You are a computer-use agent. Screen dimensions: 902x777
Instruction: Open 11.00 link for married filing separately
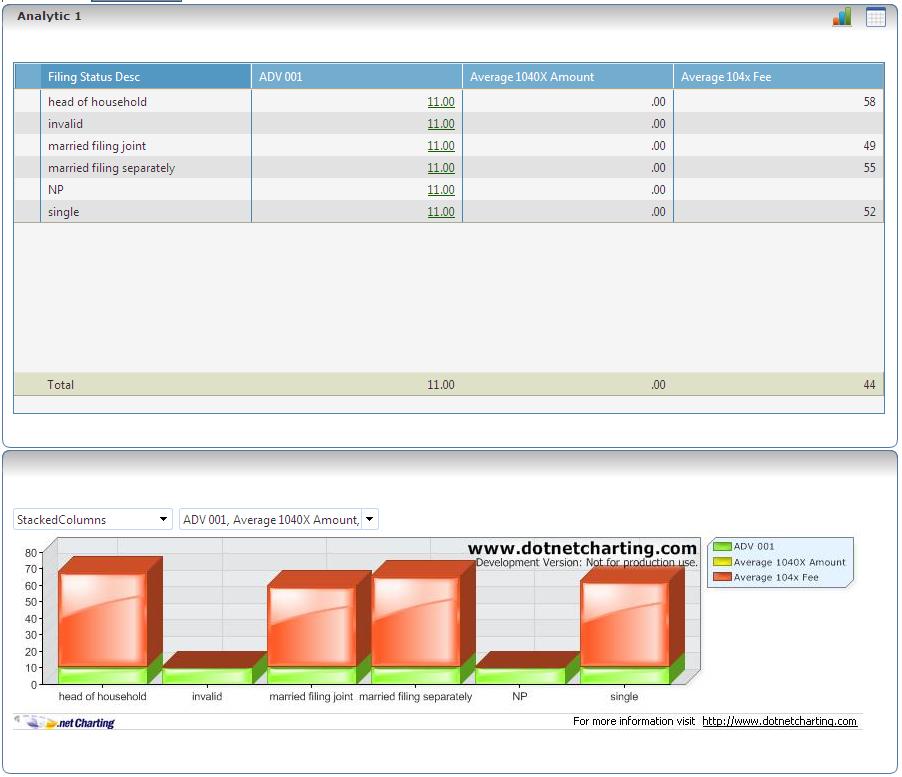coord(441,168)
